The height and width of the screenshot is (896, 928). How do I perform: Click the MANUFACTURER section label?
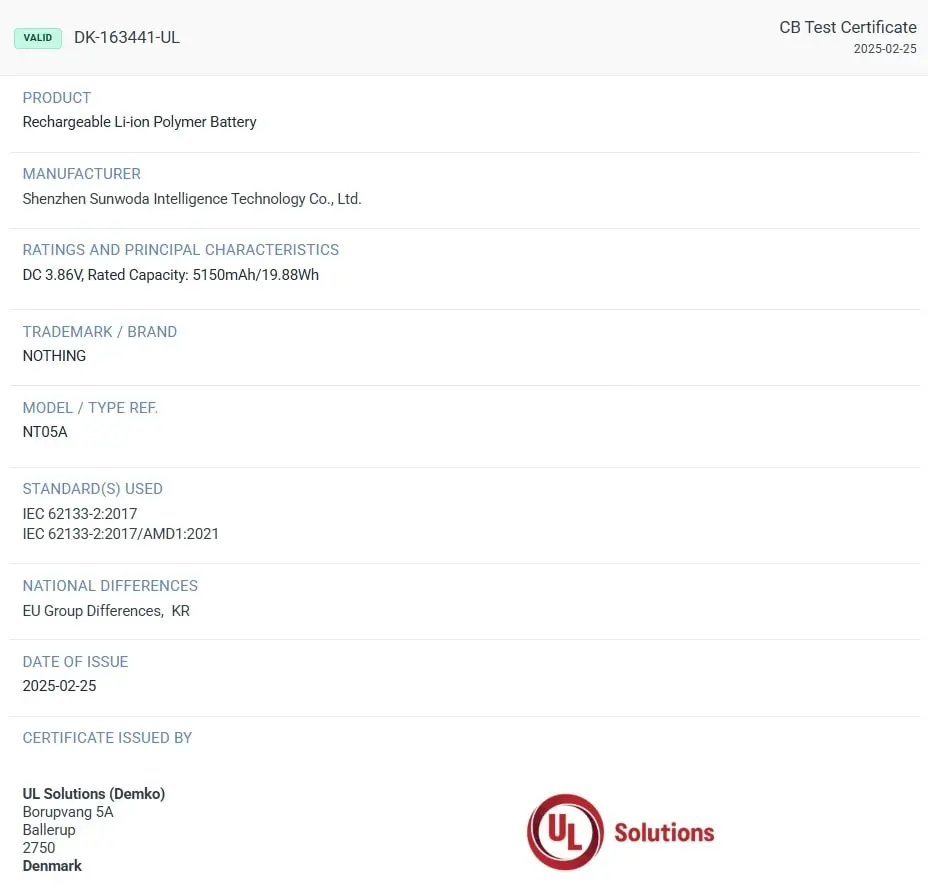(82, 173)
